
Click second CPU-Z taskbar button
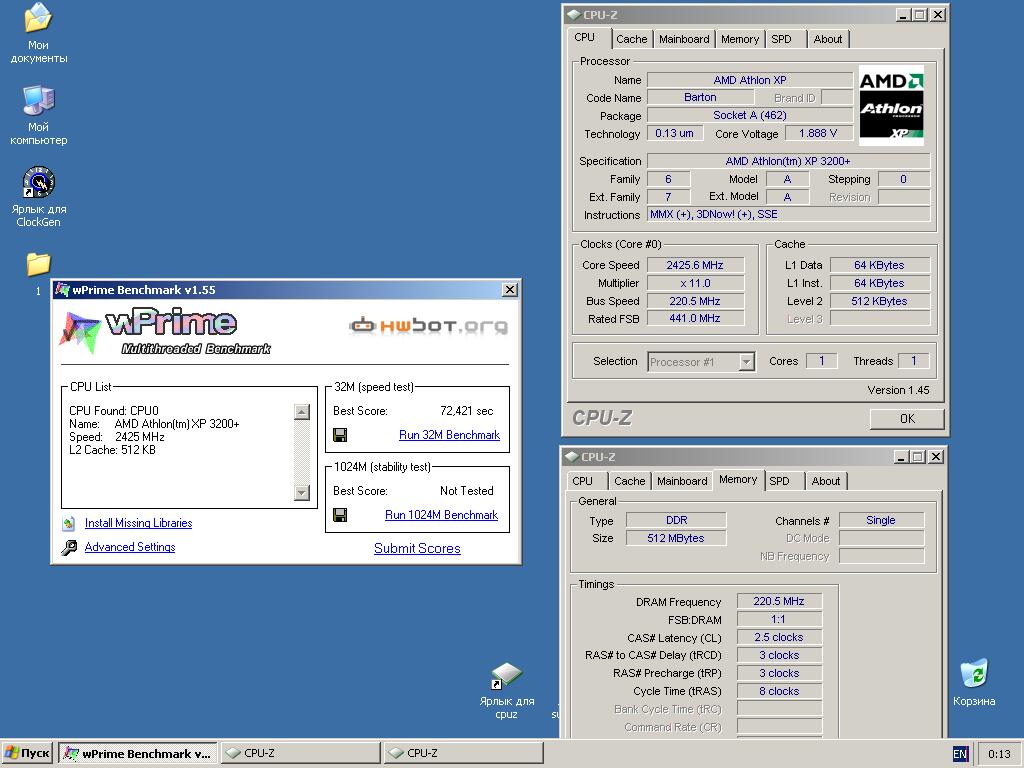(463, 754)
